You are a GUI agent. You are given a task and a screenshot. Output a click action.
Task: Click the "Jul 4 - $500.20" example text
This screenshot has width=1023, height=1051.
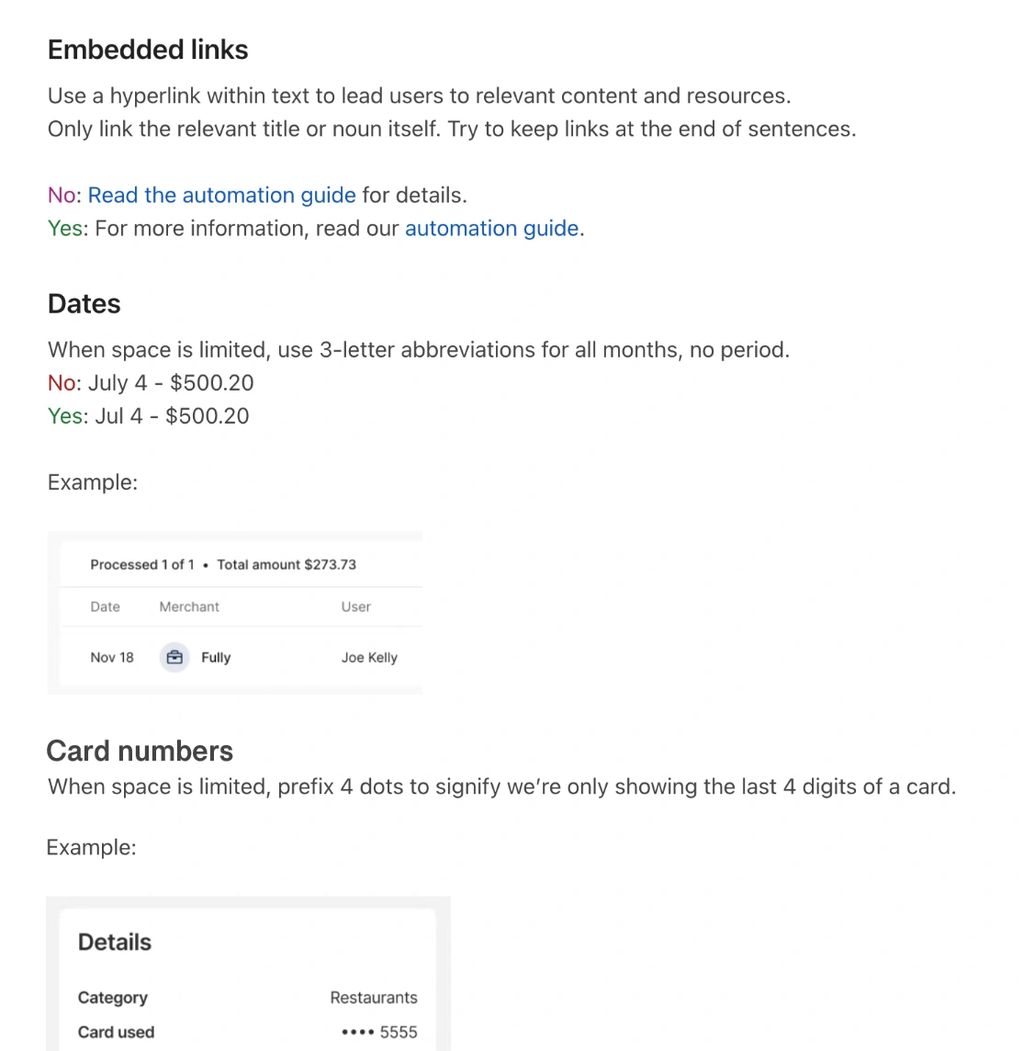pyautogui.click(x=172, y=416)
